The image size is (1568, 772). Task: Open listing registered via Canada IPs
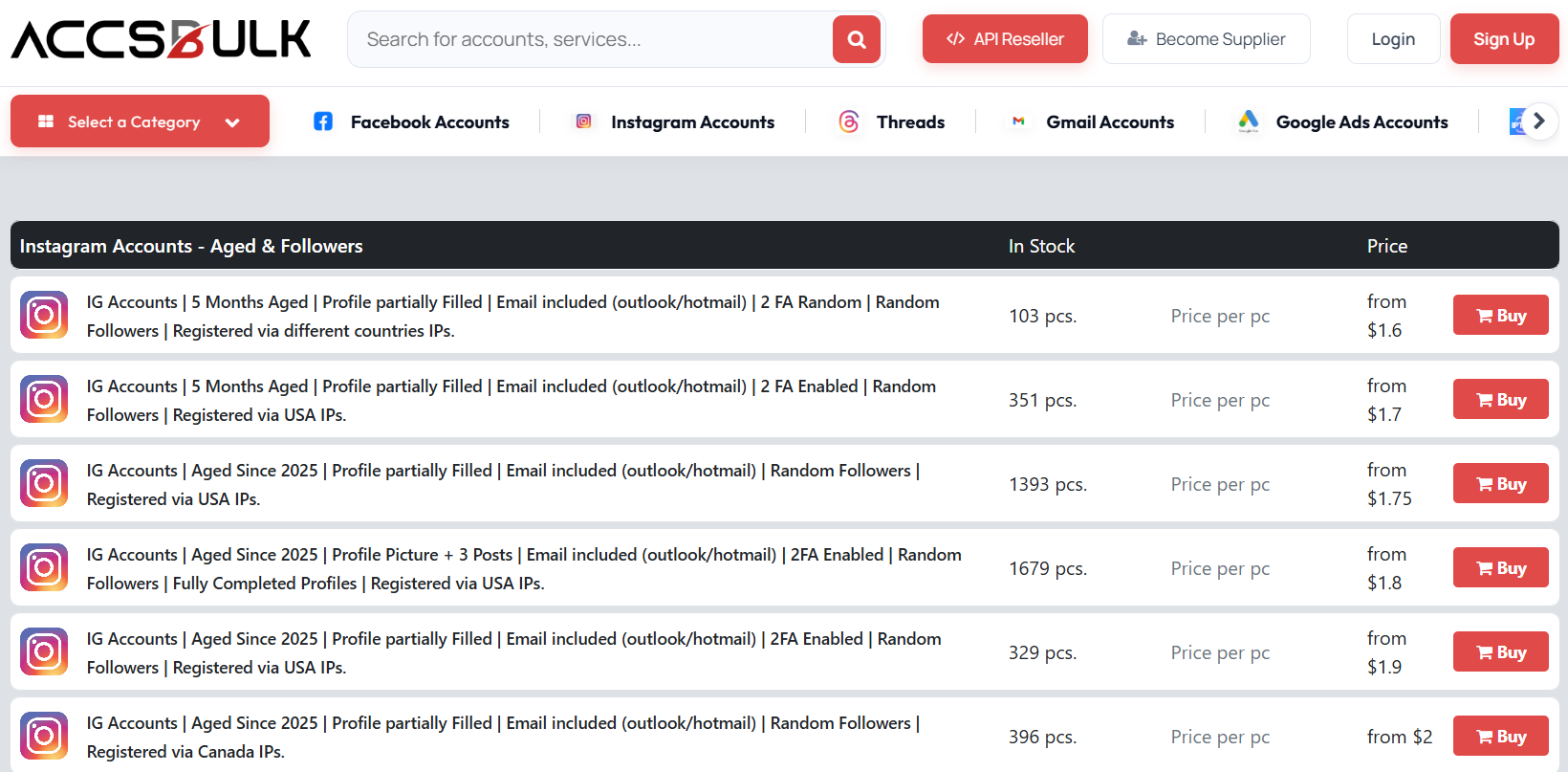point(504,737)
